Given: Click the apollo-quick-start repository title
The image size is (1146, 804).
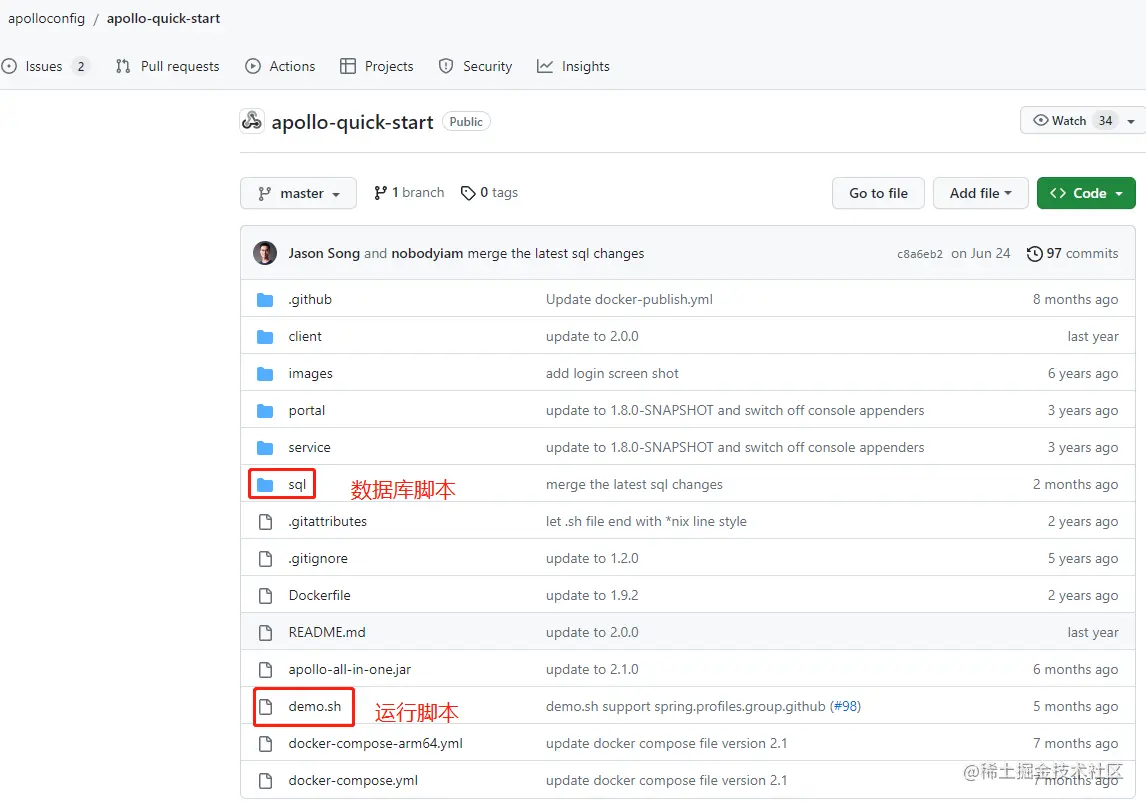Looking at the screenshot, I should [352, 122].
